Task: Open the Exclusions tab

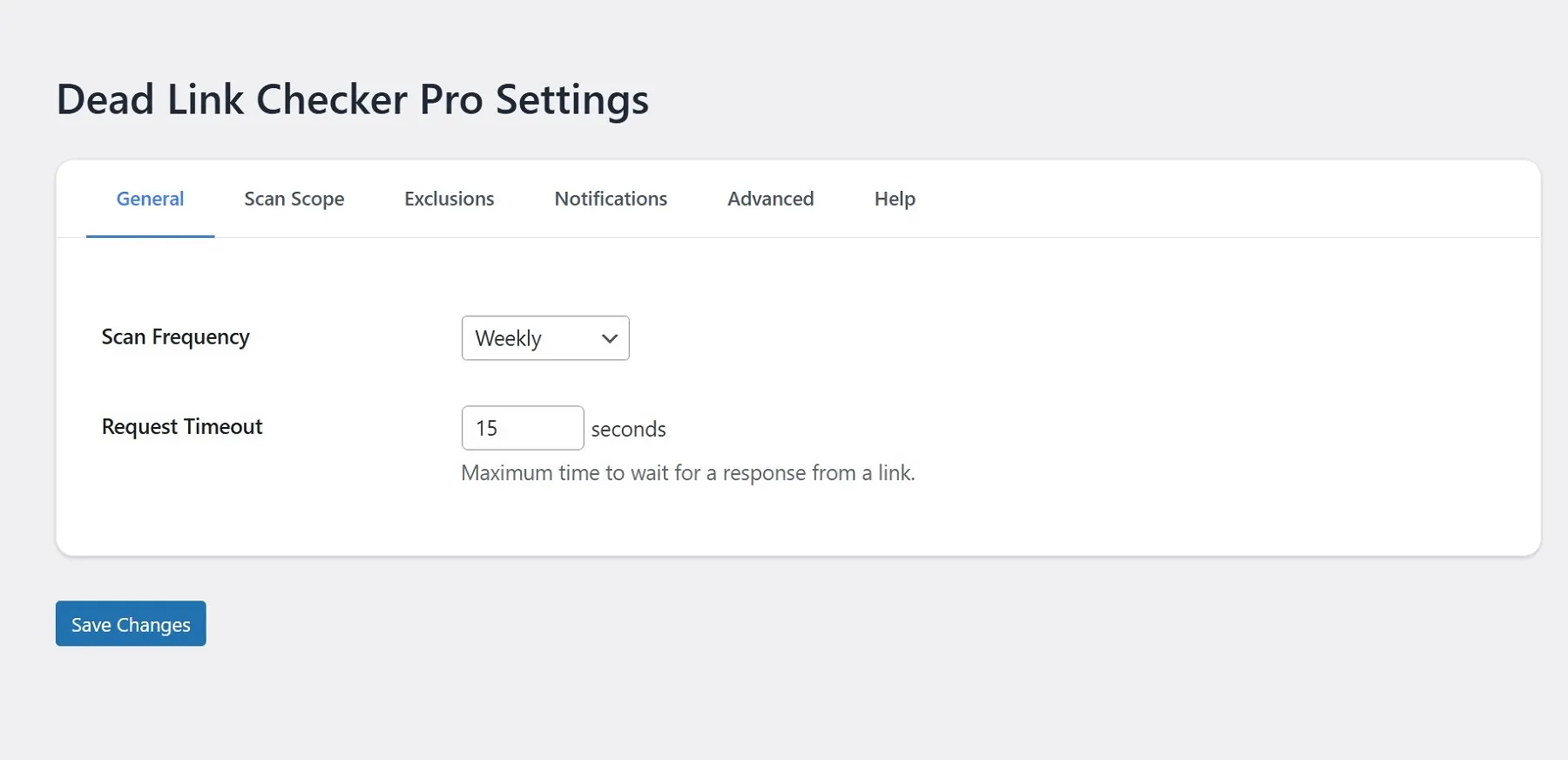Action: pyautogui.click(x=449, y=199)
